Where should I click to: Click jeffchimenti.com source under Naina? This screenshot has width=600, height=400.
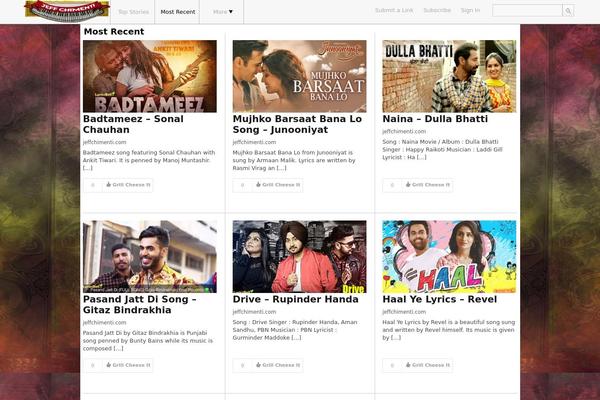[404, 131]
